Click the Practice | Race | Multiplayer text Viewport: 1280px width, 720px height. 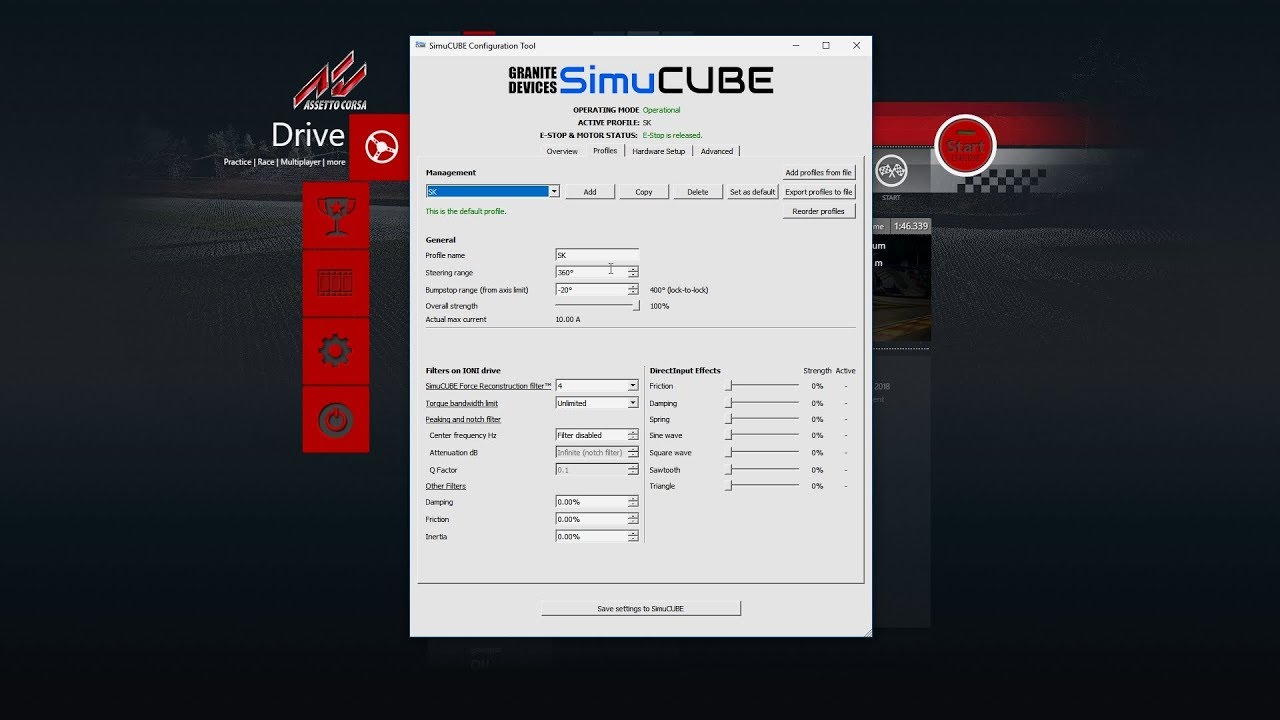tap(285, 162)
